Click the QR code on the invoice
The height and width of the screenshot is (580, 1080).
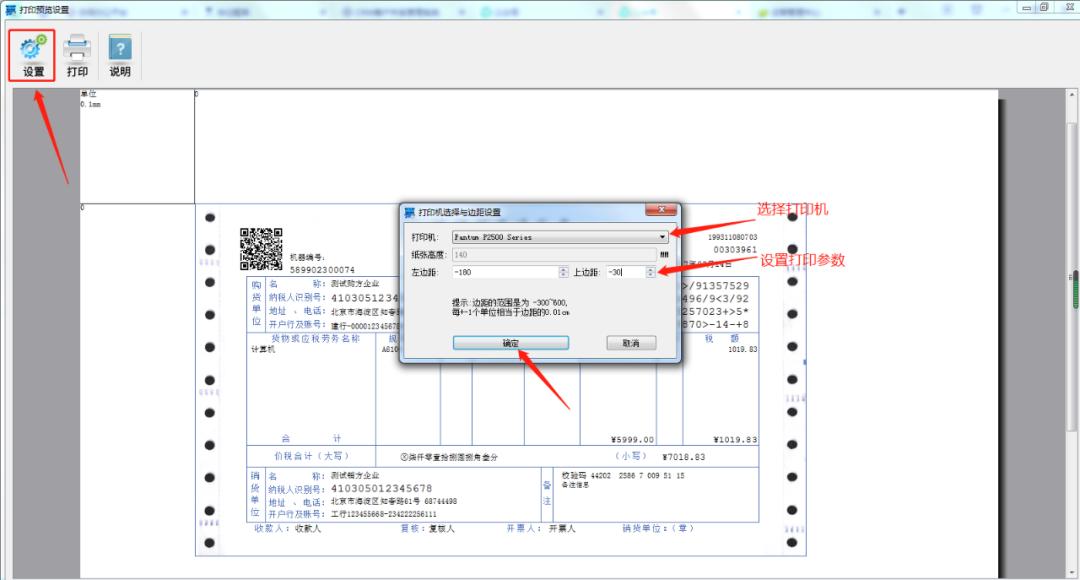coord(261,249)
